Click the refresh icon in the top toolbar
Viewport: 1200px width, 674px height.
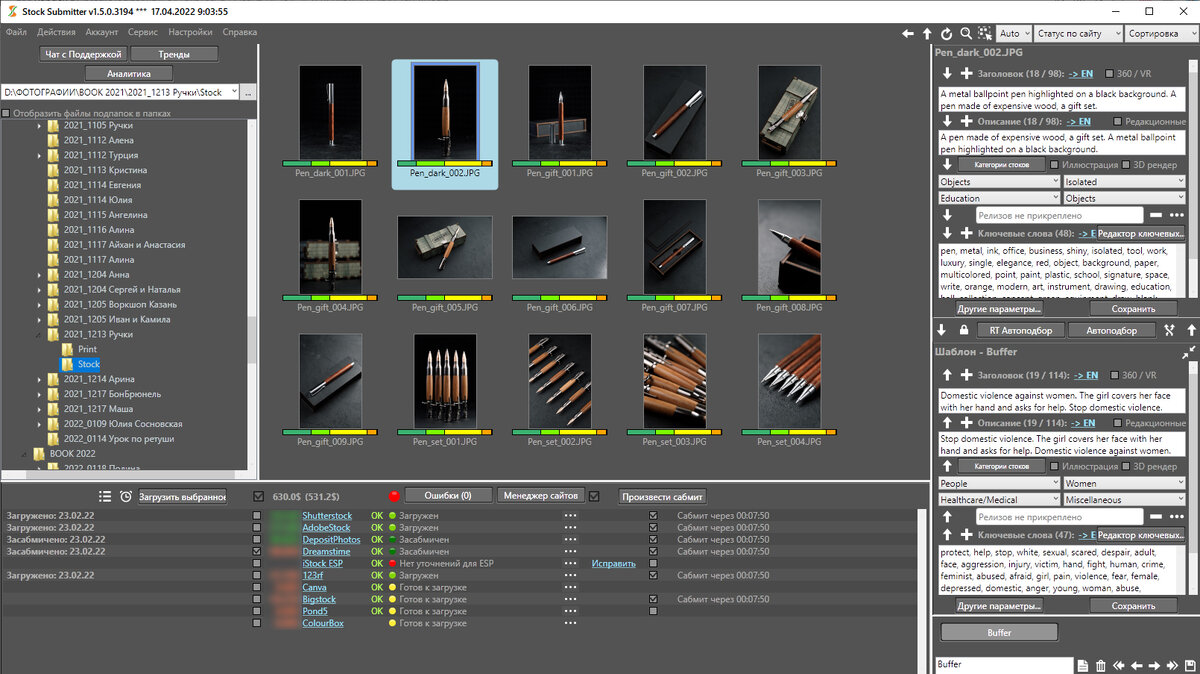[x=946, y=34]
